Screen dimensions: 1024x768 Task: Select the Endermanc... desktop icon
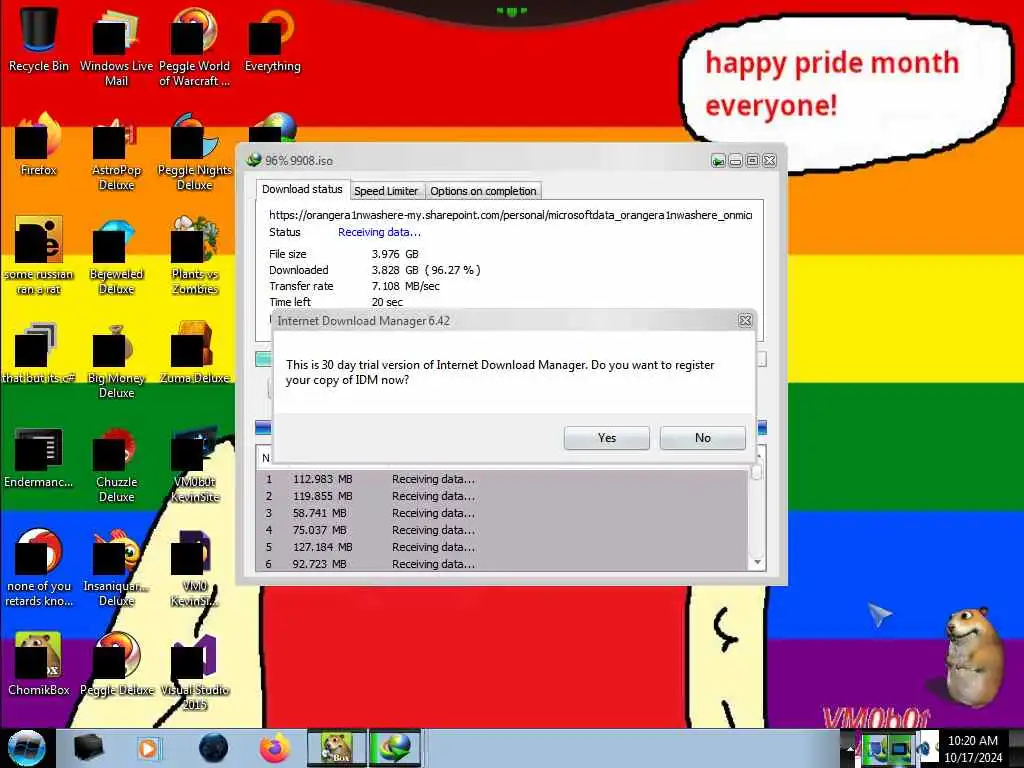pos(39,457)
